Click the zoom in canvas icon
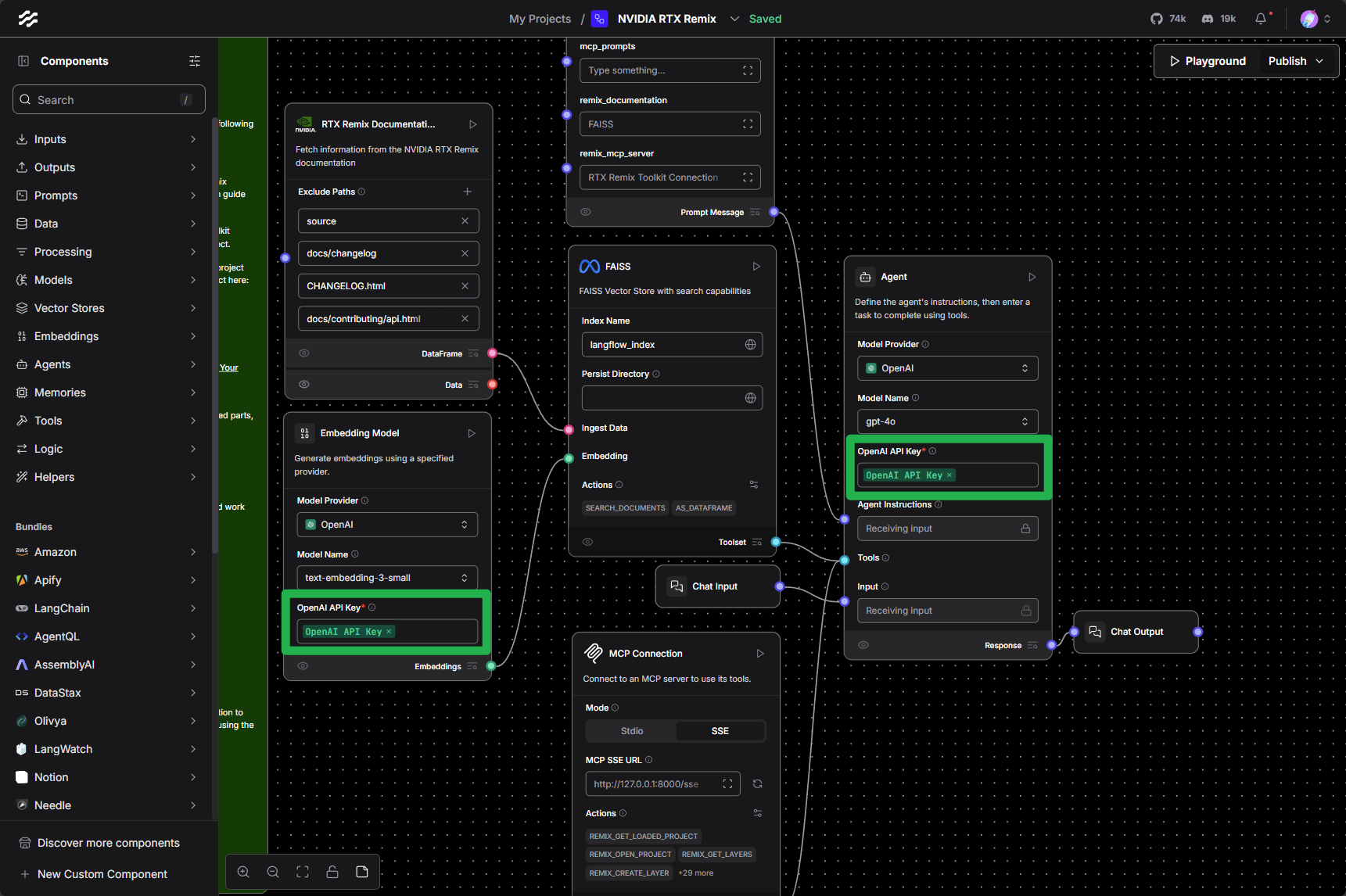This screenshot has width=1346, height=896. pos(243,872)
